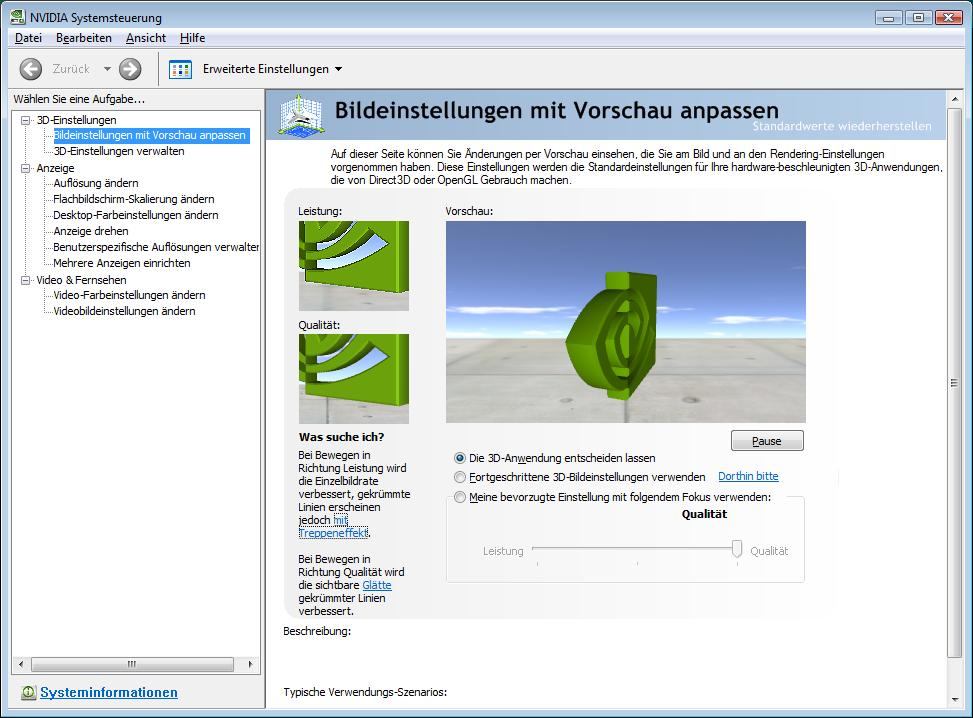Click the task pane scroll right arrow
The width and height of the screenshot is (973, 718).
click(250, 664)
